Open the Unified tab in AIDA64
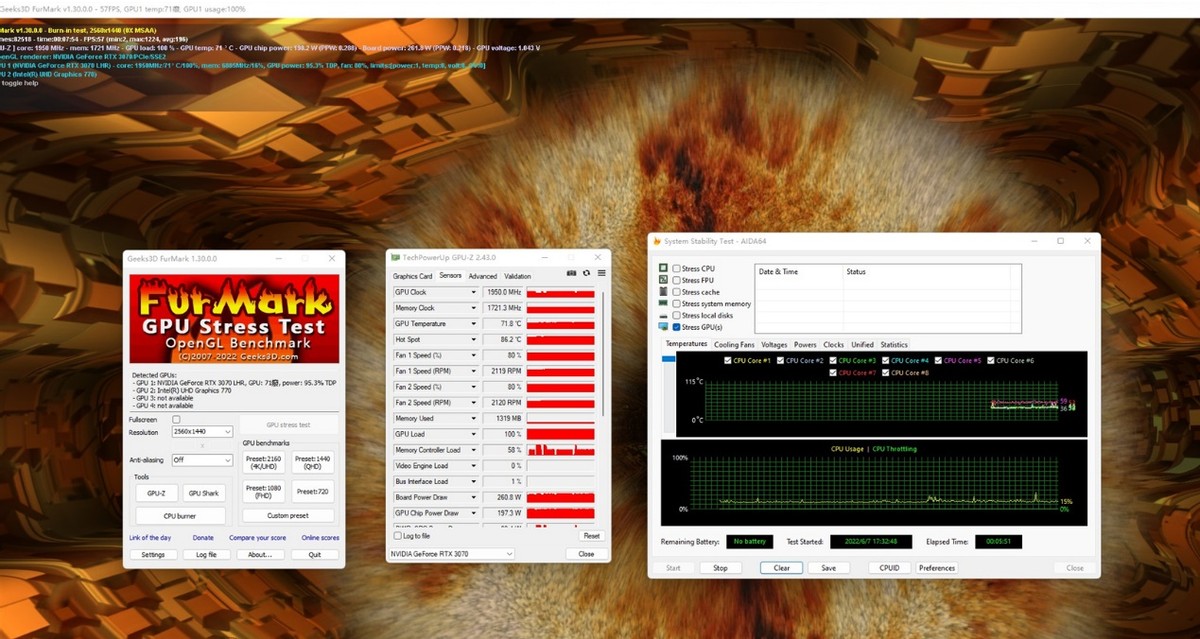The image size is (1200, 639). coord(862,344)
